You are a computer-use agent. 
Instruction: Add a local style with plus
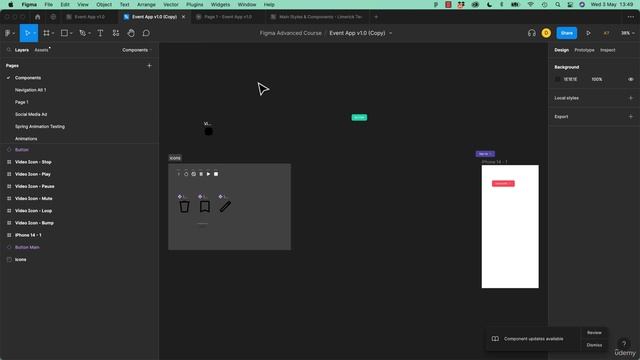click(631, 98)
